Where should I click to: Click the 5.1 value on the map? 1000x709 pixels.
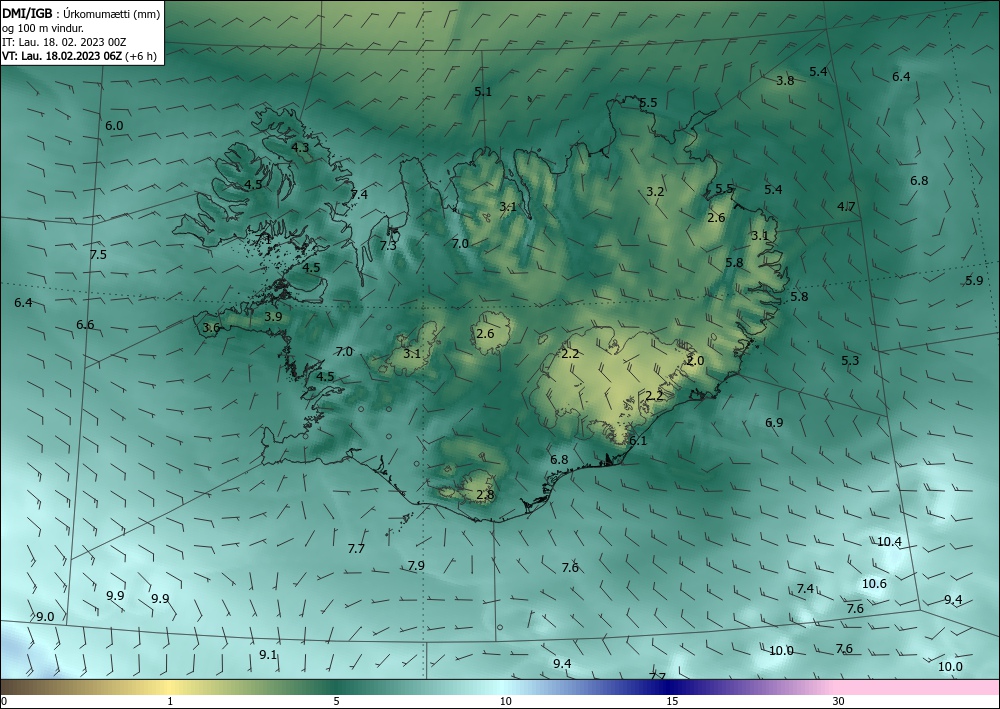coord(483,92)
